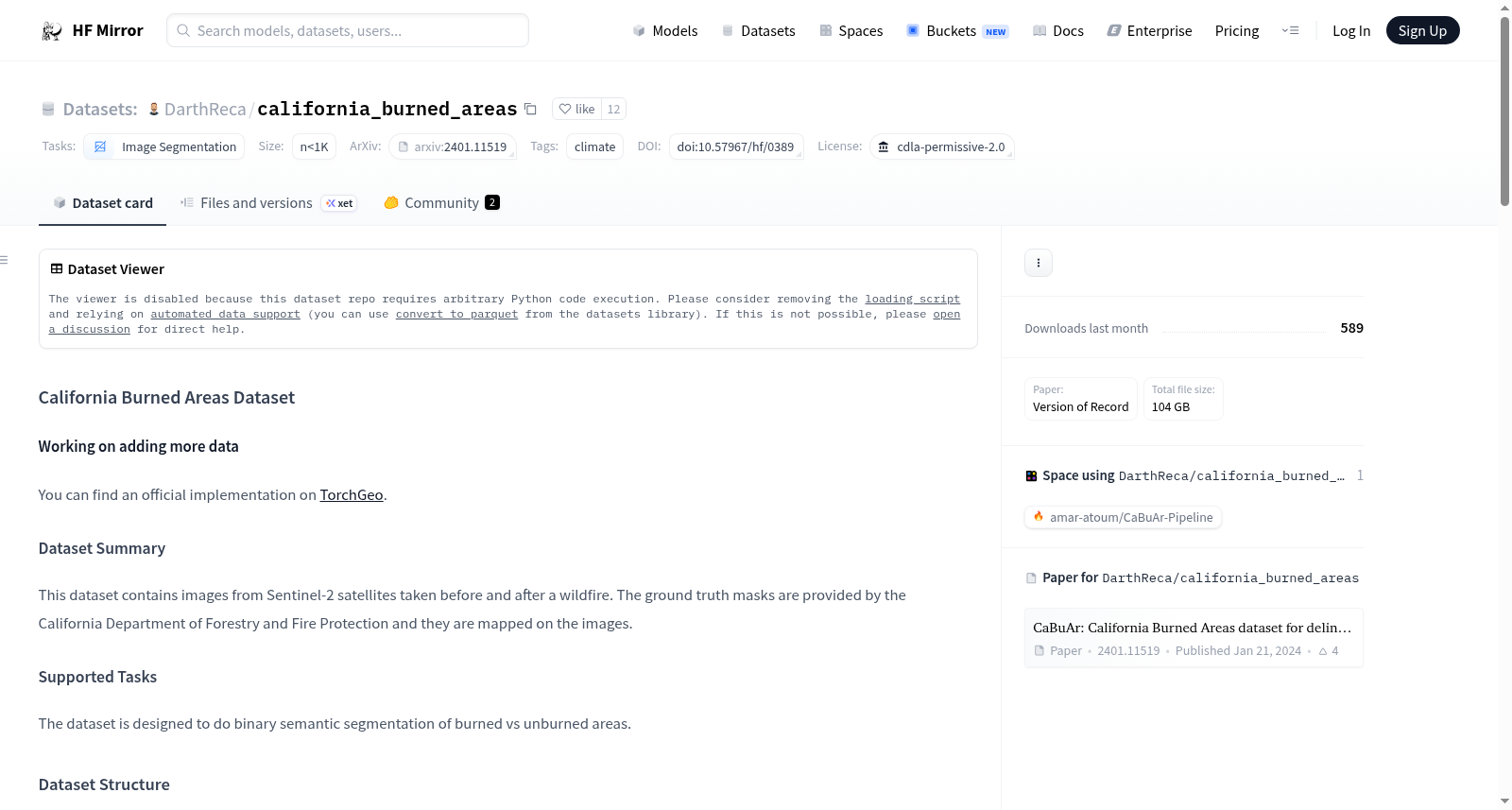Click the 'Supported Tasks' heading

pyautogui.click(x=97, y=677)
